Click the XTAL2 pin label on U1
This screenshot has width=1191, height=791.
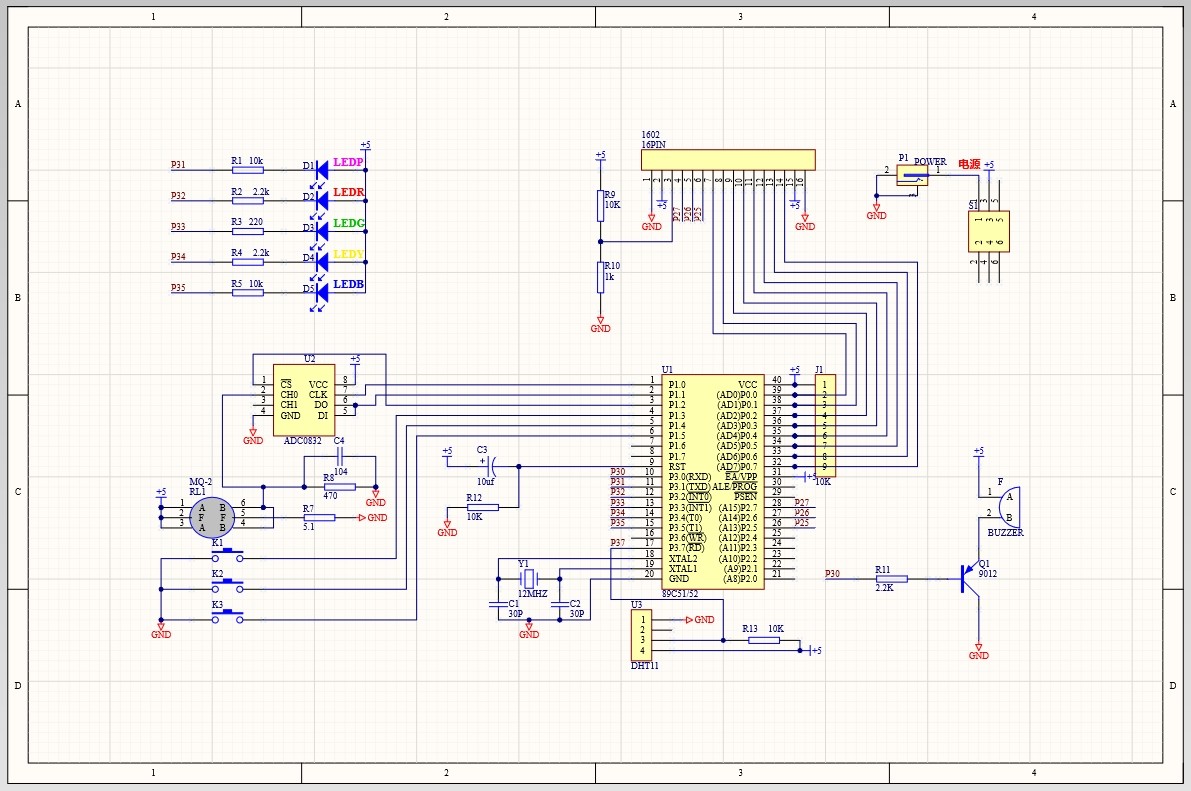click(x=683, y=558)
